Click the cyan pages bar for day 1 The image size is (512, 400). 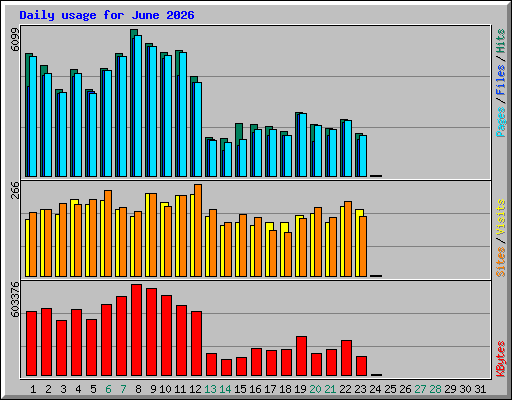pos(33,116)
